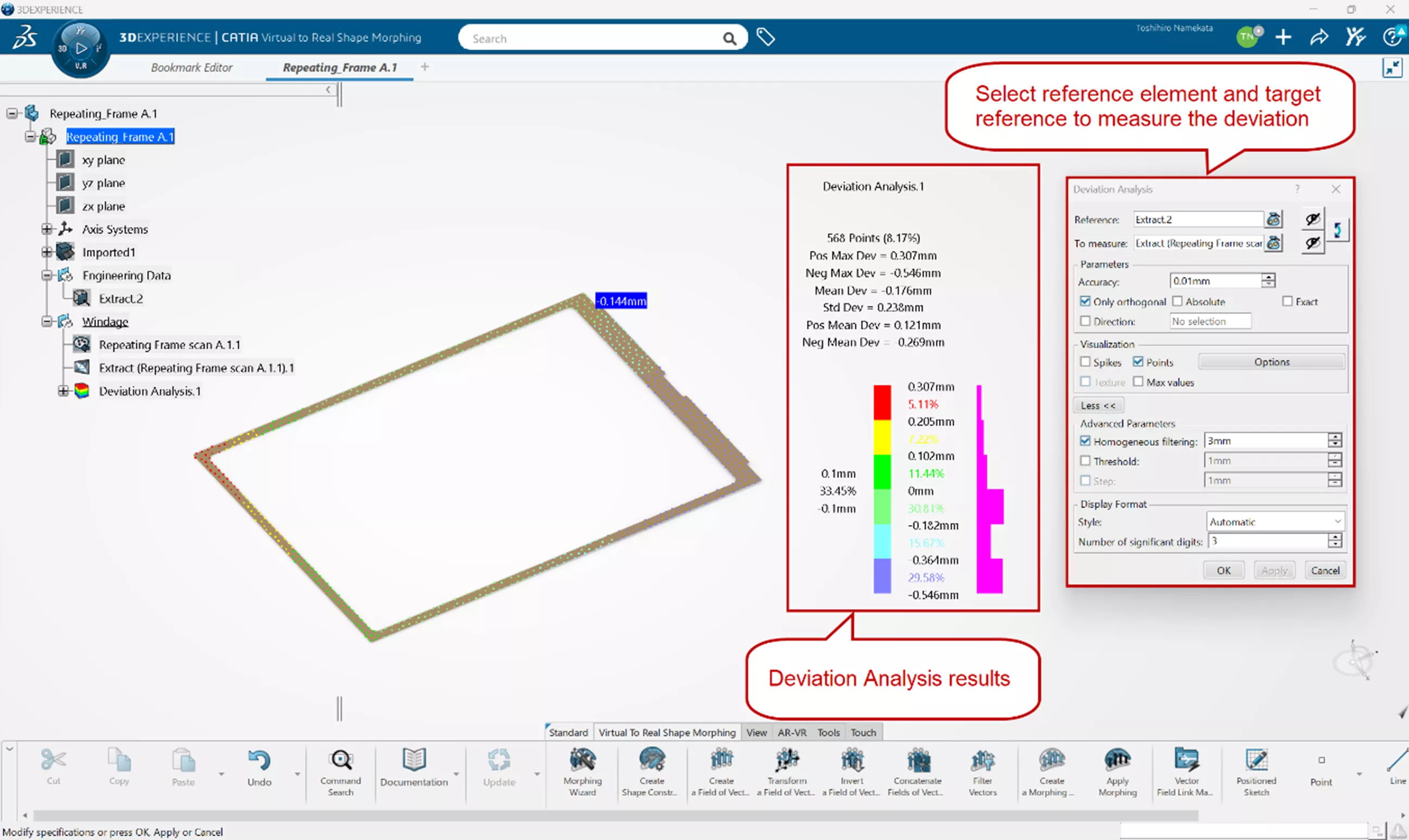The height and width of the screenshot is (840, 1409).
Task: Enable the Spikes checkbox
Action: tap(1084, 362)
